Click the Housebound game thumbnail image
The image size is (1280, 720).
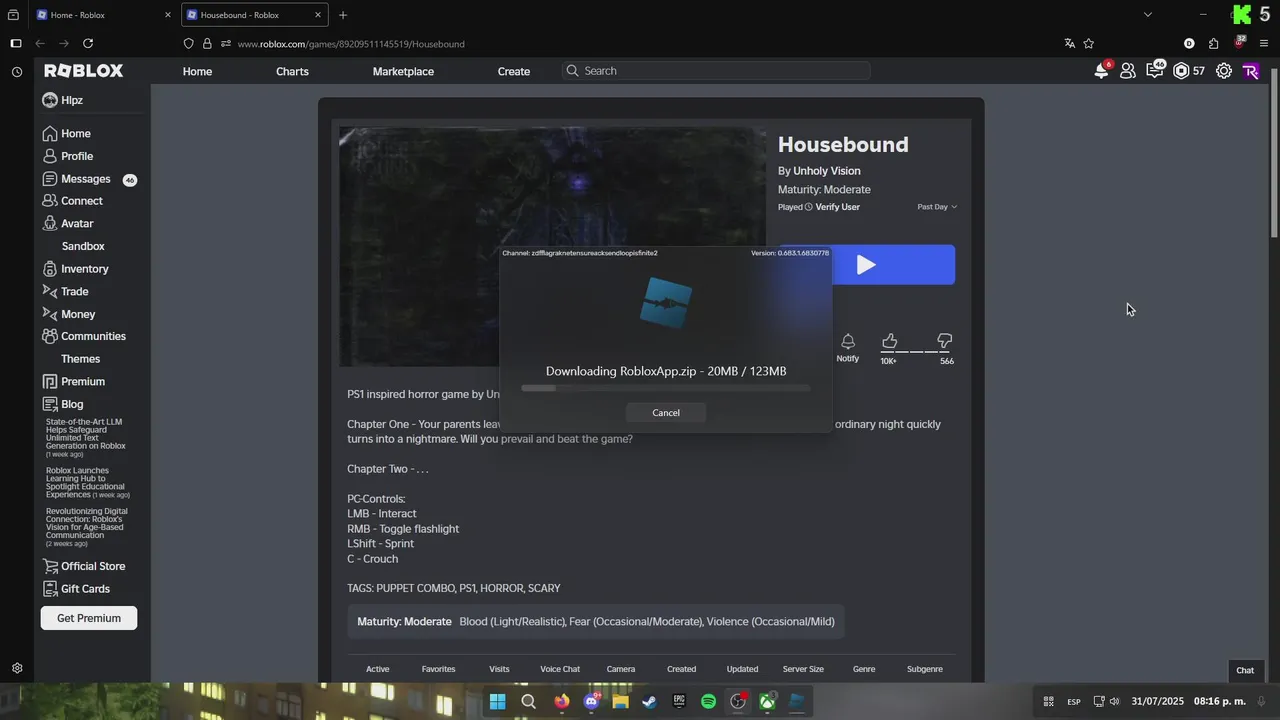tap(552, 247)
